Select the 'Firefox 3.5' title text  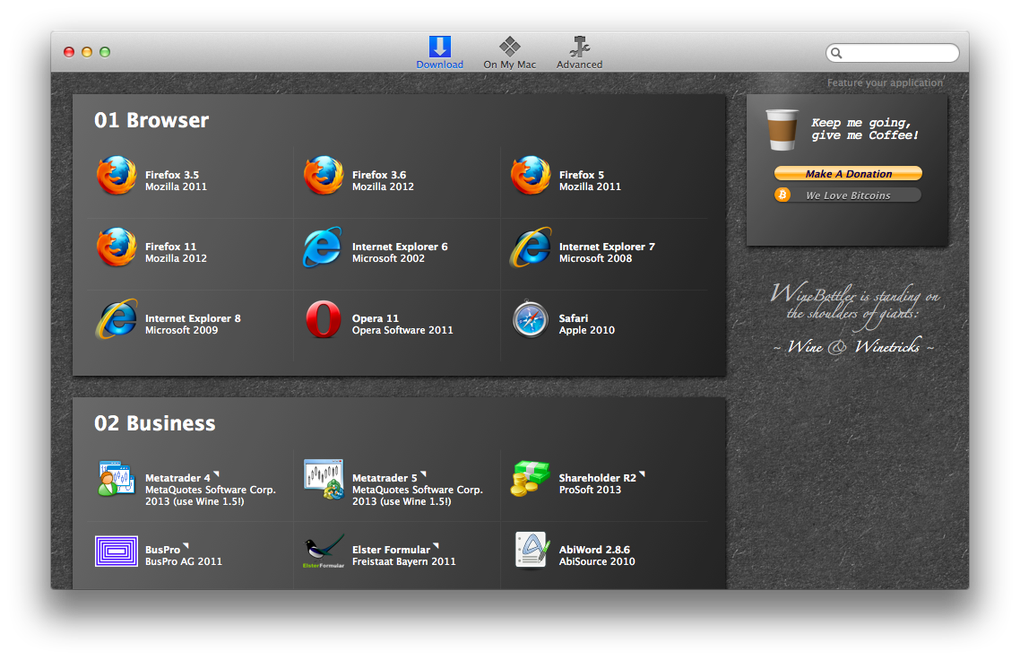click(x=172, y=175)
